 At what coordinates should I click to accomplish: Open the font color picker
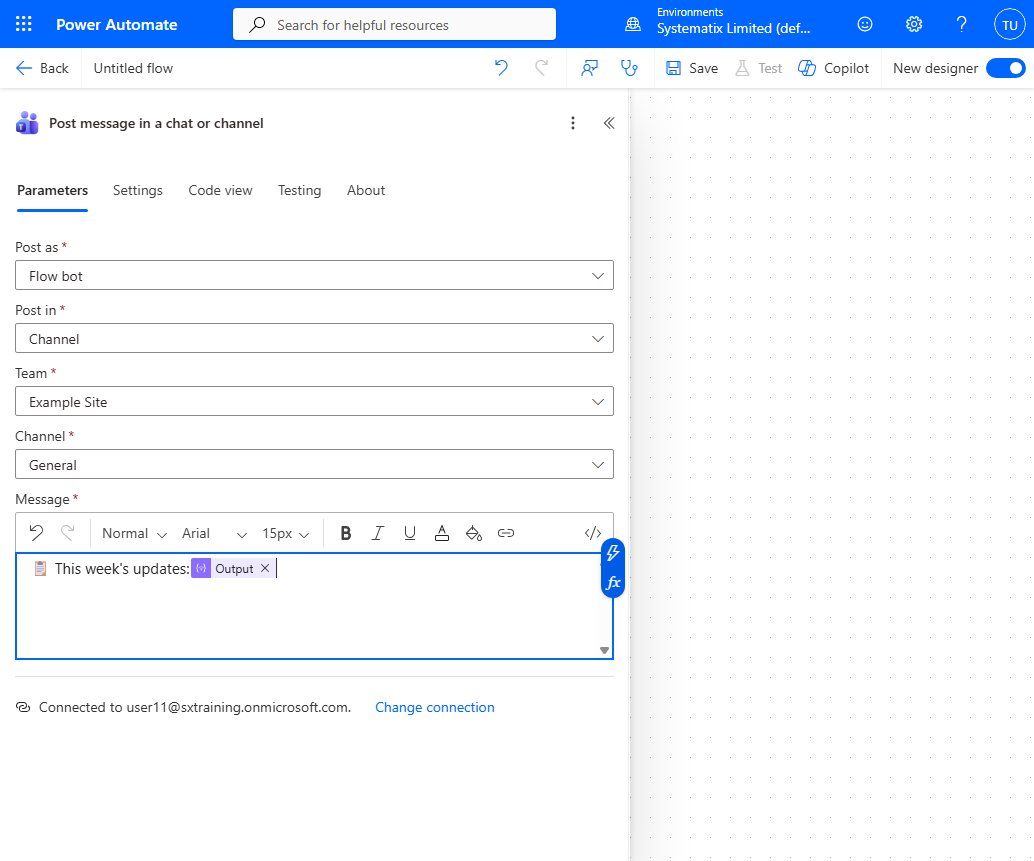click(x=442, y=533)
